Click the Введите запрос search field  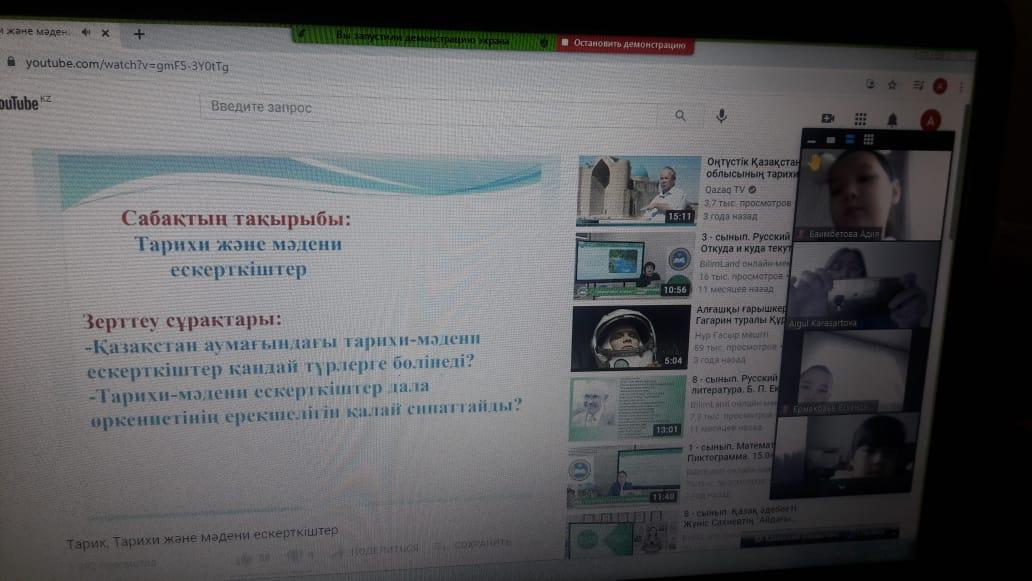pyautogui.click(x=430, y=108)
